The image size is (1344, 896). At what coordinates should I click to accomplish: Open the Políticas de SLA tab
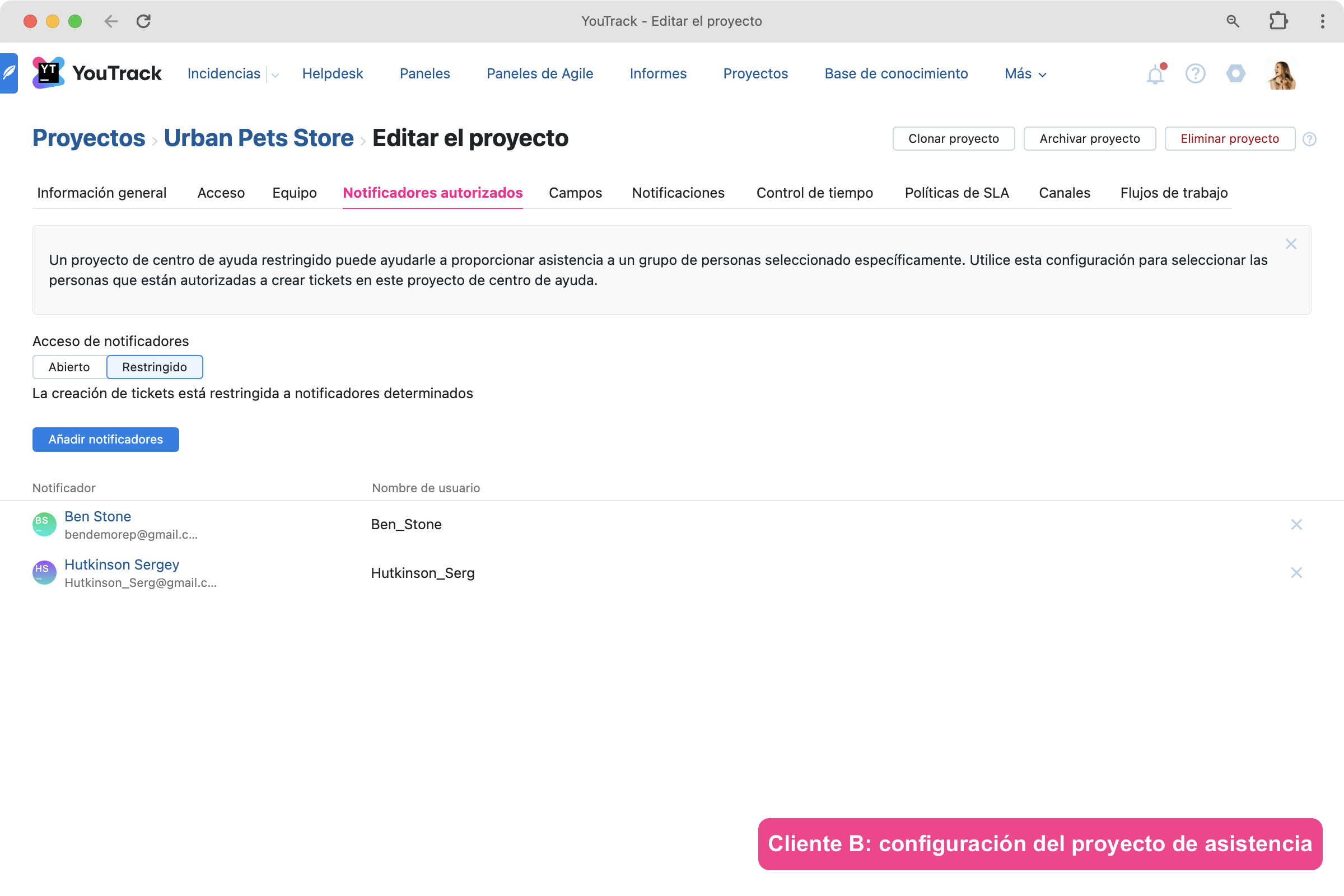pos(956,193)
